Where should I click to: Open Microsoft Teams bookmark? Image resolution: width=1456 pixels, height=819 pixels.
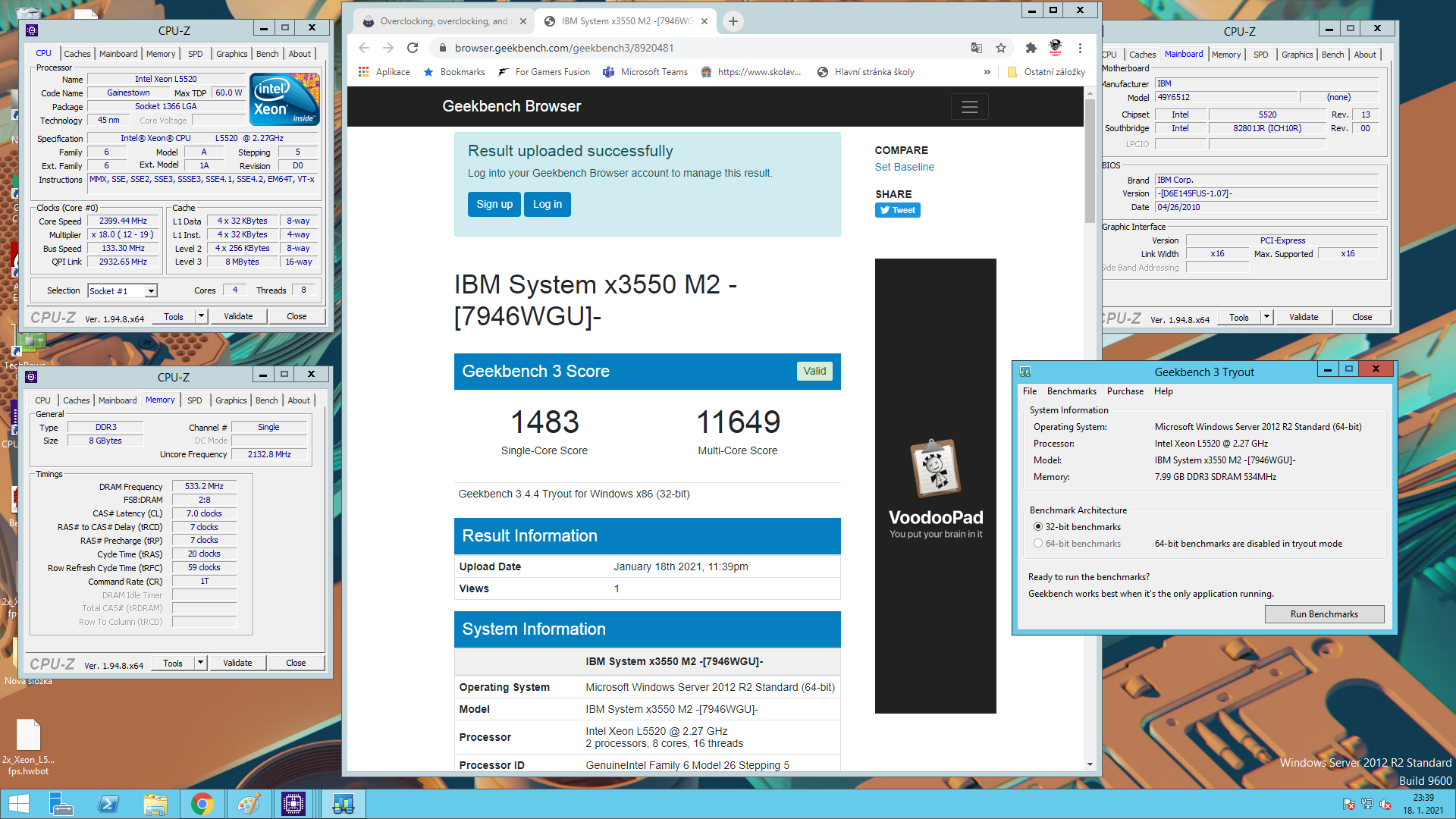coord(645,72)
